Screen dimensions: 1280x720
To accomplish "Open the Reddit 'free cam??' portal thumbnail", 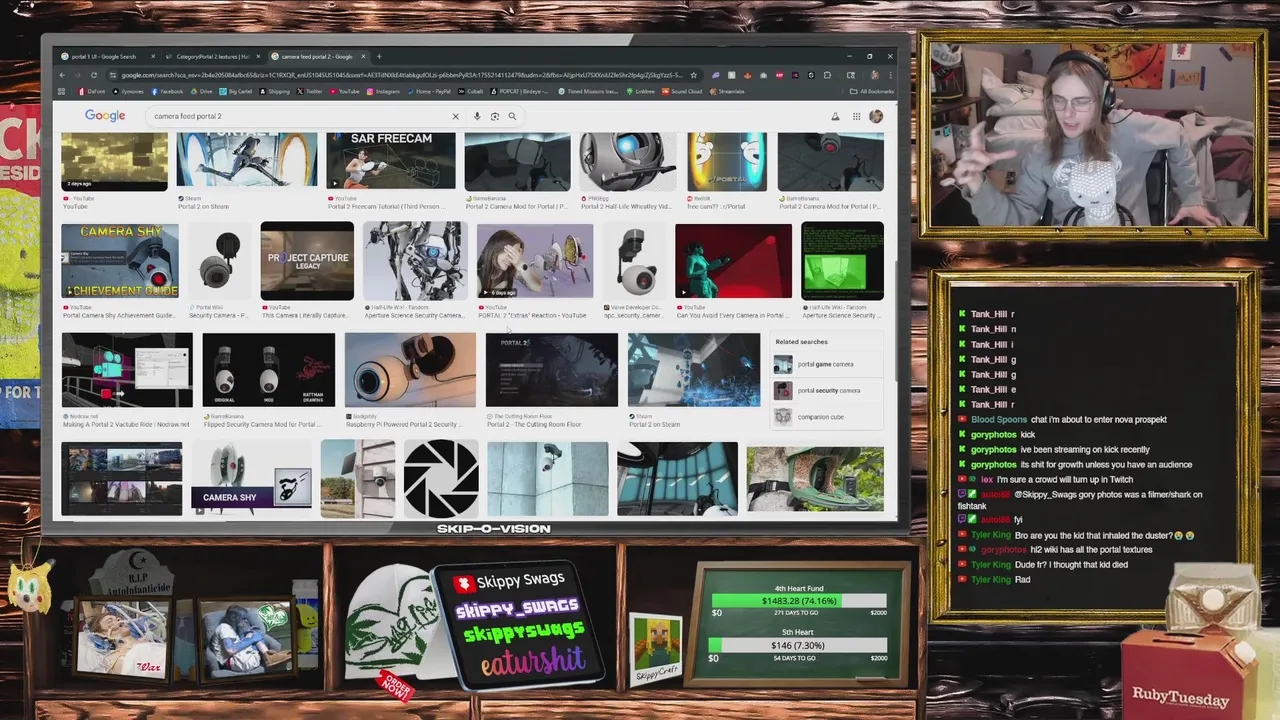I will pyautogui.click(x=727, y=161).
